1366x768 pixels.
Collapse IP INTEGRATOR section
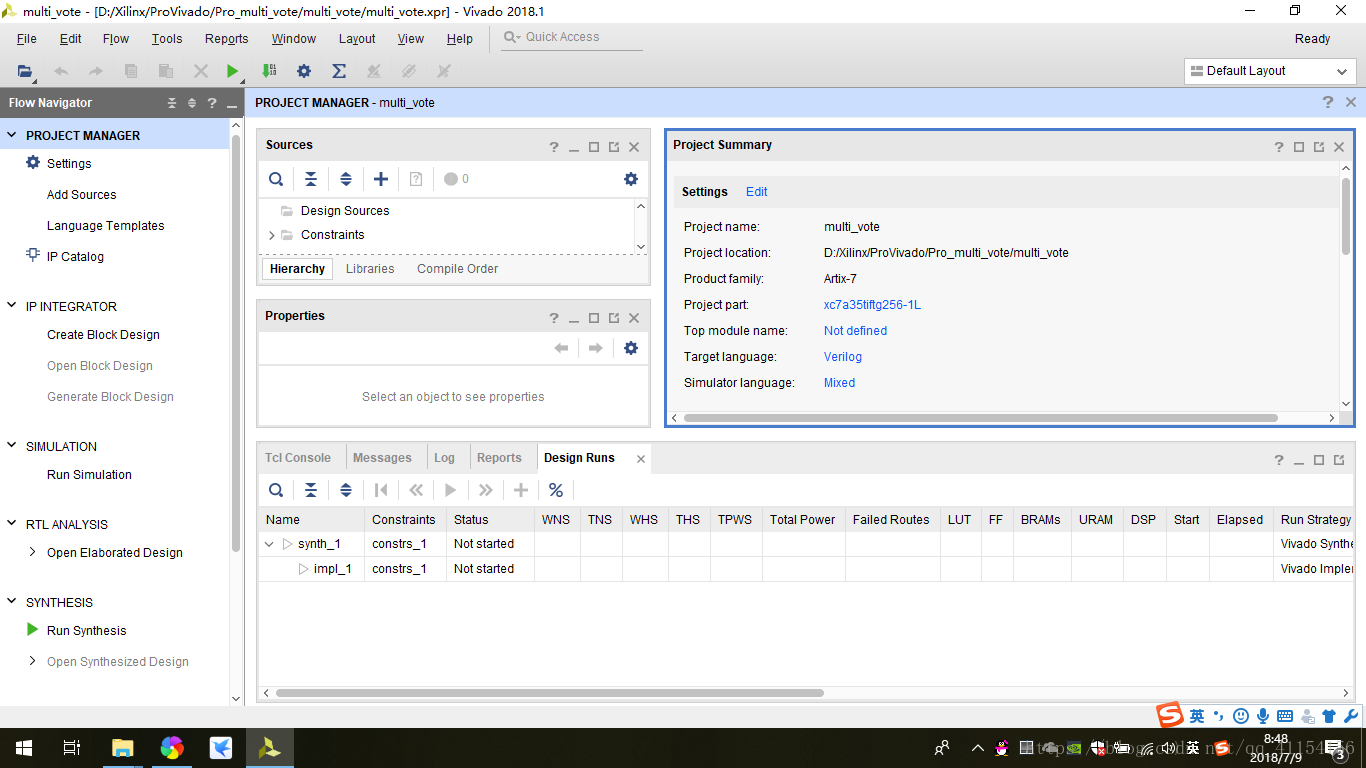click(x=12, y=306)
